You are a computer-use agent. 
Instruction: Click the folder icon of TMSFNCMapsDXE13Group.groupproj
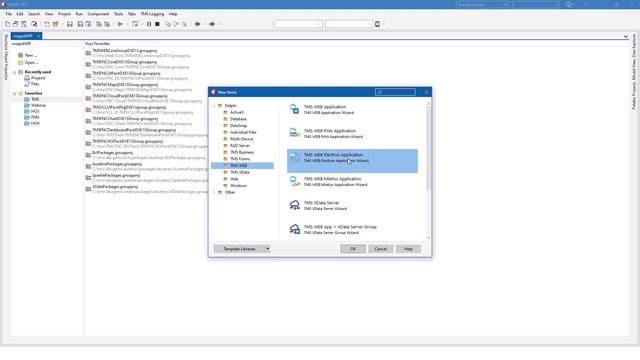(88, 87)
